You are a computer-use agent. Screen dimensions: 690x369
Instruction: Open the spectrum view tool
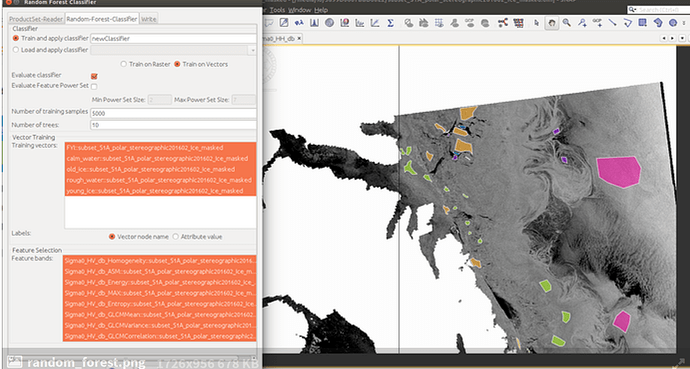(x=314, y=23)
